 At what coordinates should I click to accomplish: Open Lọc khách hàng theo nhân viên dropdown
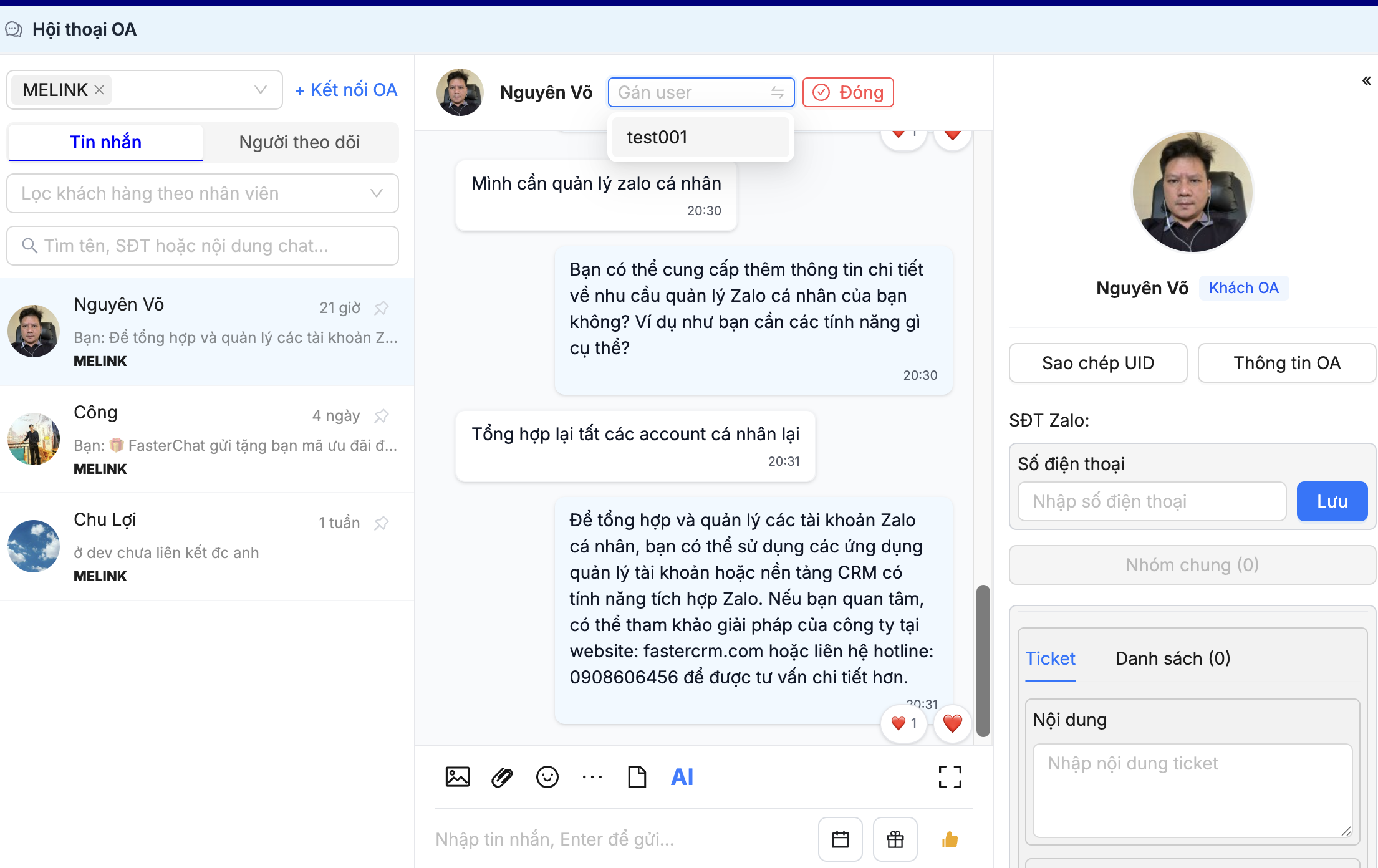point(203,193)
